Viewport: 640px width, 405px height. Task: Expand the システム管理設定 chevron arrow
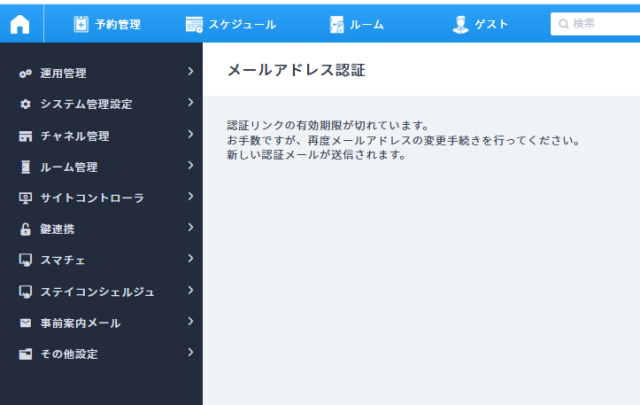click(189, 103)
